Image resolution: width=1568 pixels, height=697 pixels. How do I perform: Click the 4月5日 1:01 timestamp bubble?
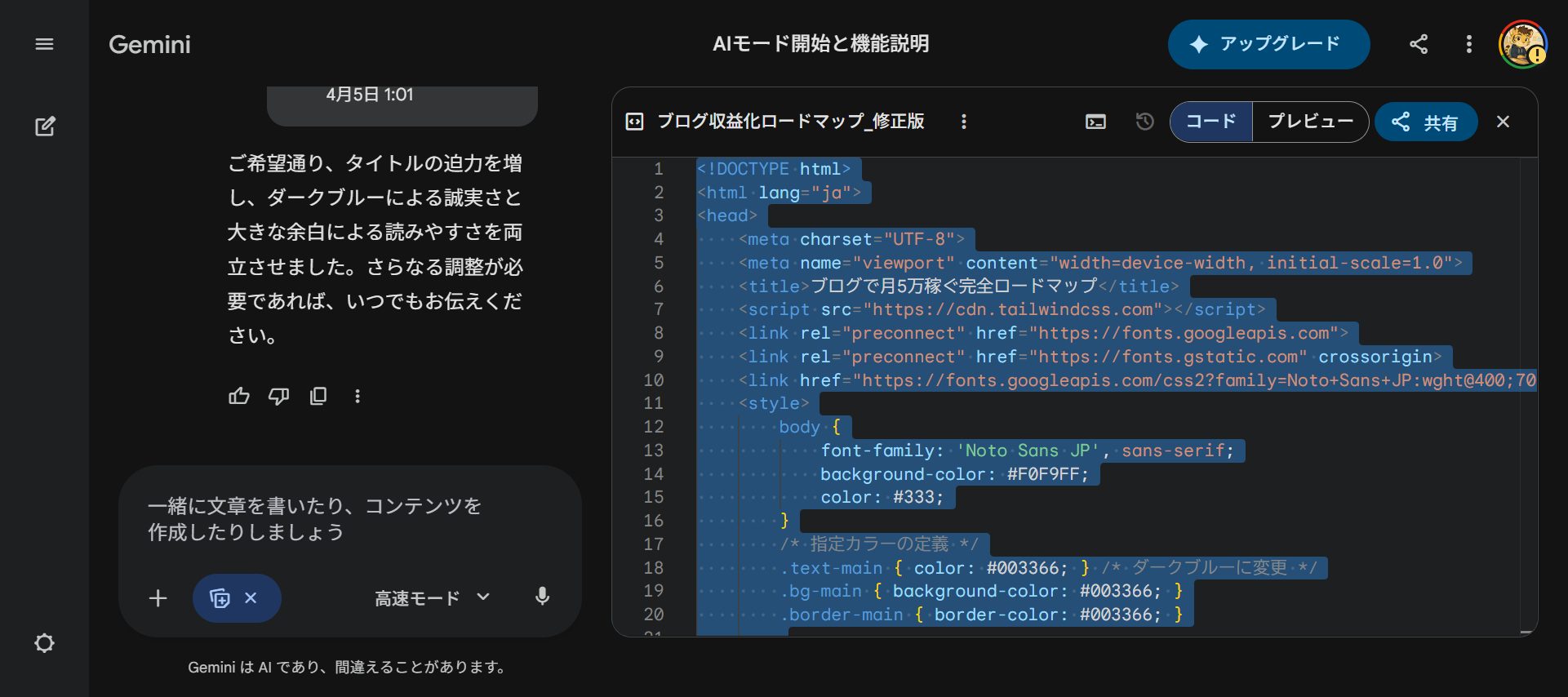coord(370,95)
